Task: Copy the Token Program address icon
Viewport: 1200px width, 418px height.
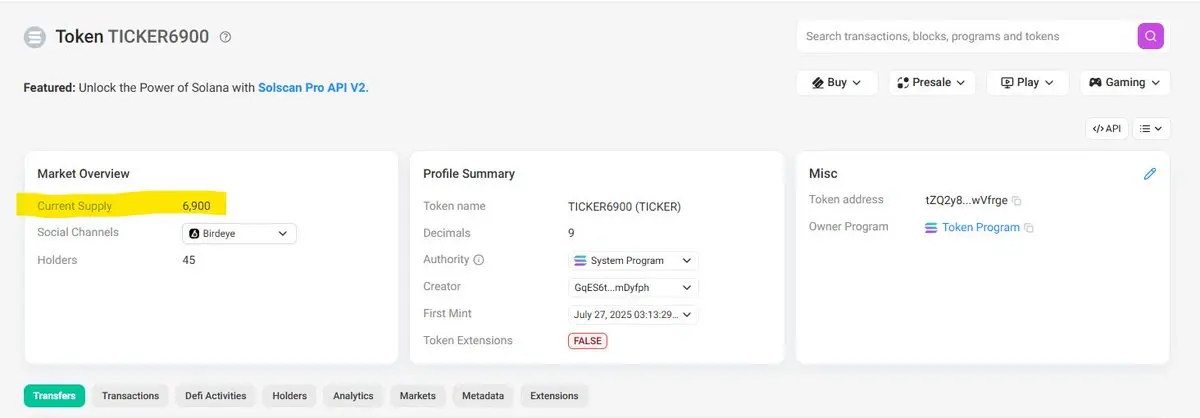Action: (1029, 228)
